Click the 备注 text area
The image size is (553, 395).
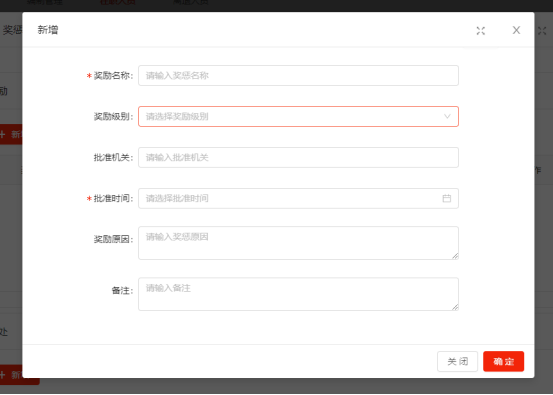(x=298, y=294)
